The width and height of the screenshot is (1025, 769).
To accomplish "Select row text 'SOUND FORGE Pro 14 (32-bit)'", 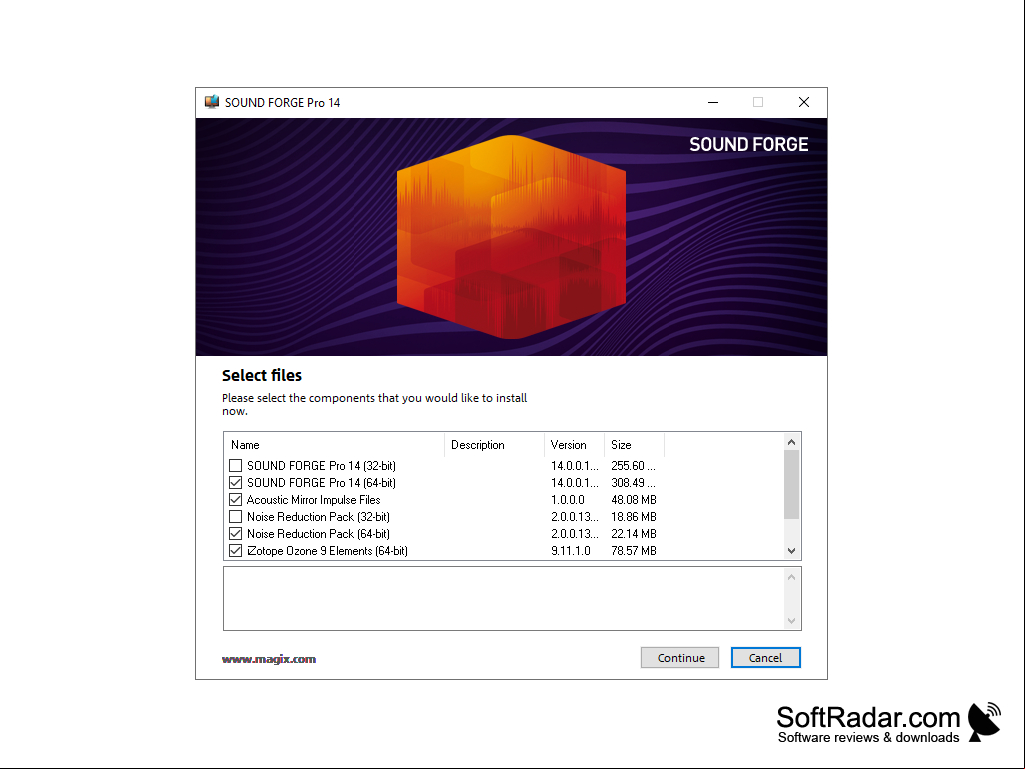I will [x=321, y=466].
